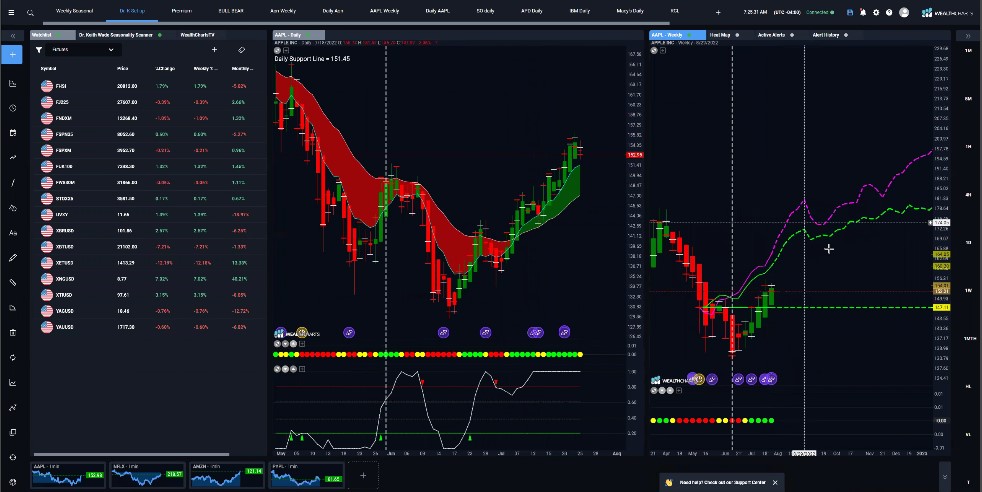Select the pencil drawing tool

pyautogui.click(x=13, y=258)
